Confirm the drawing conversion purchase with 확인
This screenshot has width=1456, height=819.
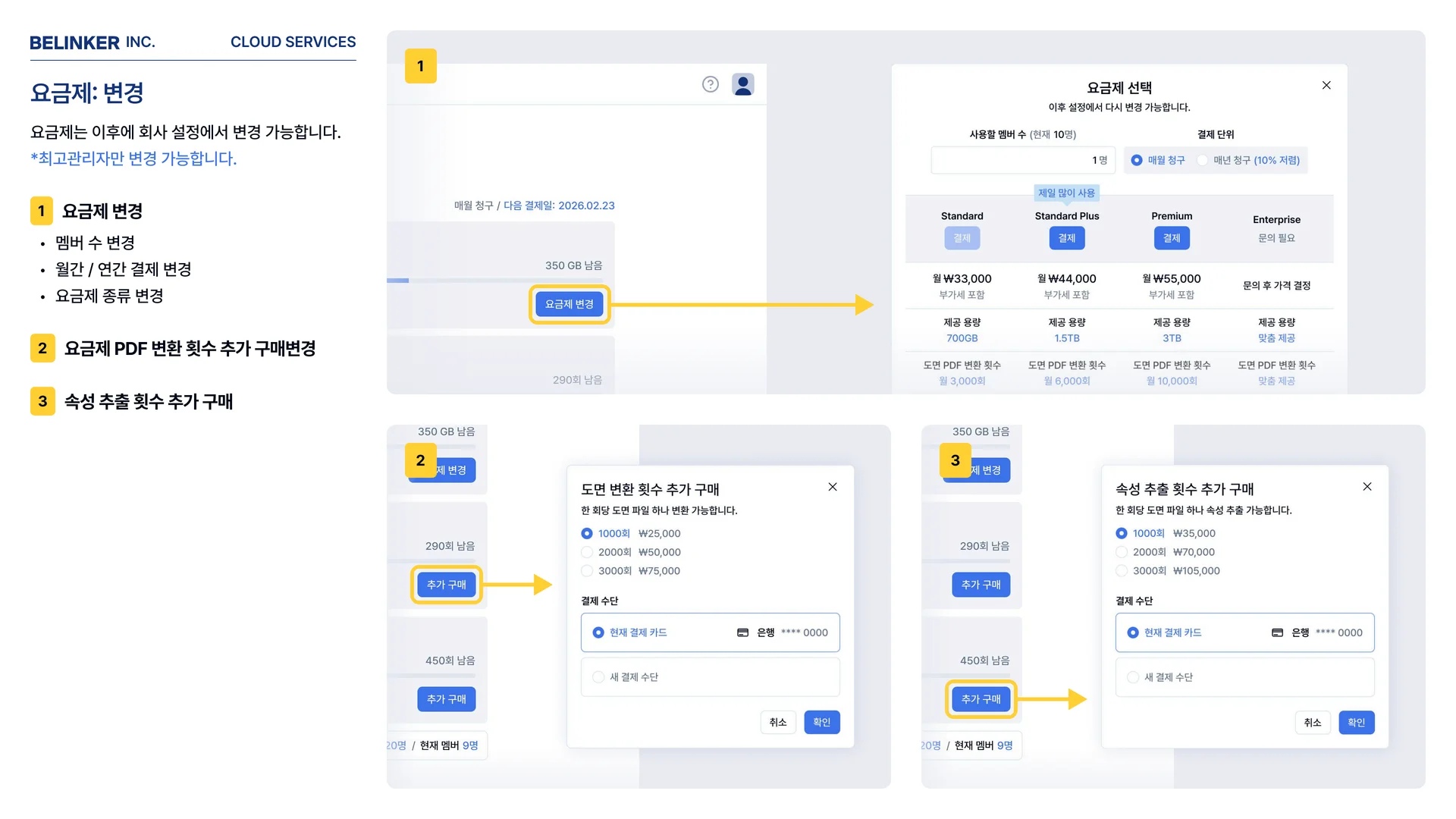(x=821, y=722)
